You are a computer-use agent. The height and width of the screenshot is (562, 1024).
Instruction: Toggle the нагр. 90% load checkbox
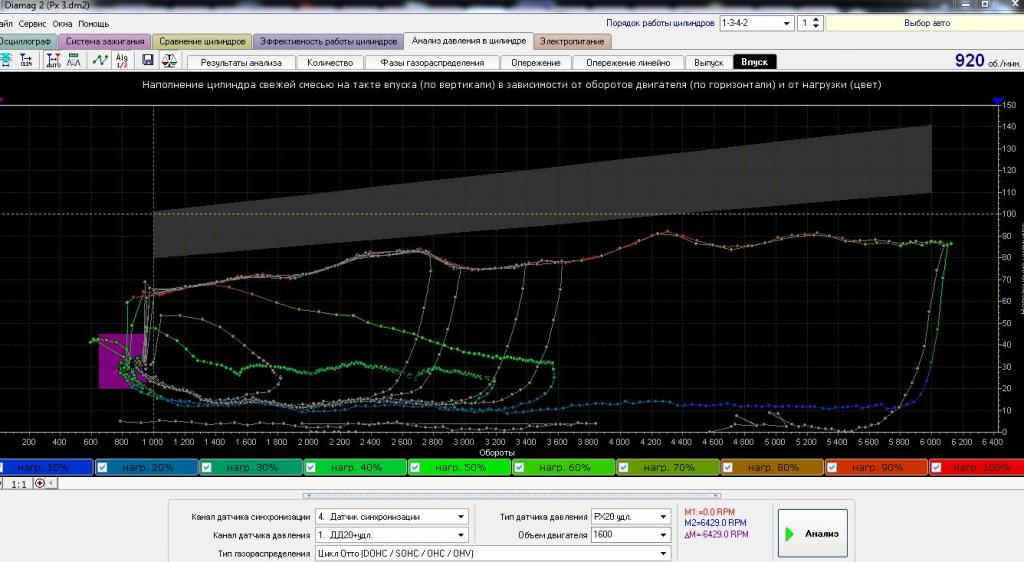832,467
